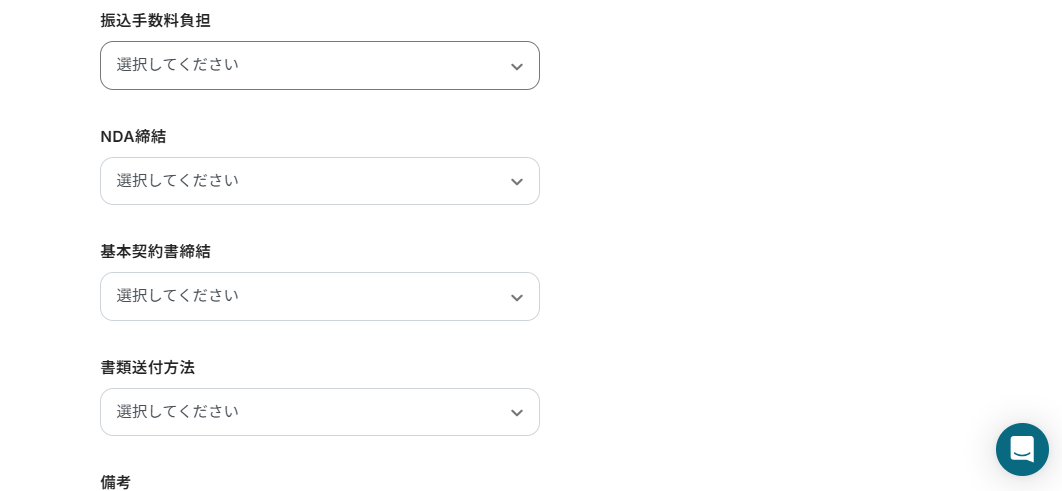Open the 基本契約書締結 dropdown list
Image resolution: width=1062 pixels, height=491 pixels.
click(319, 297)
